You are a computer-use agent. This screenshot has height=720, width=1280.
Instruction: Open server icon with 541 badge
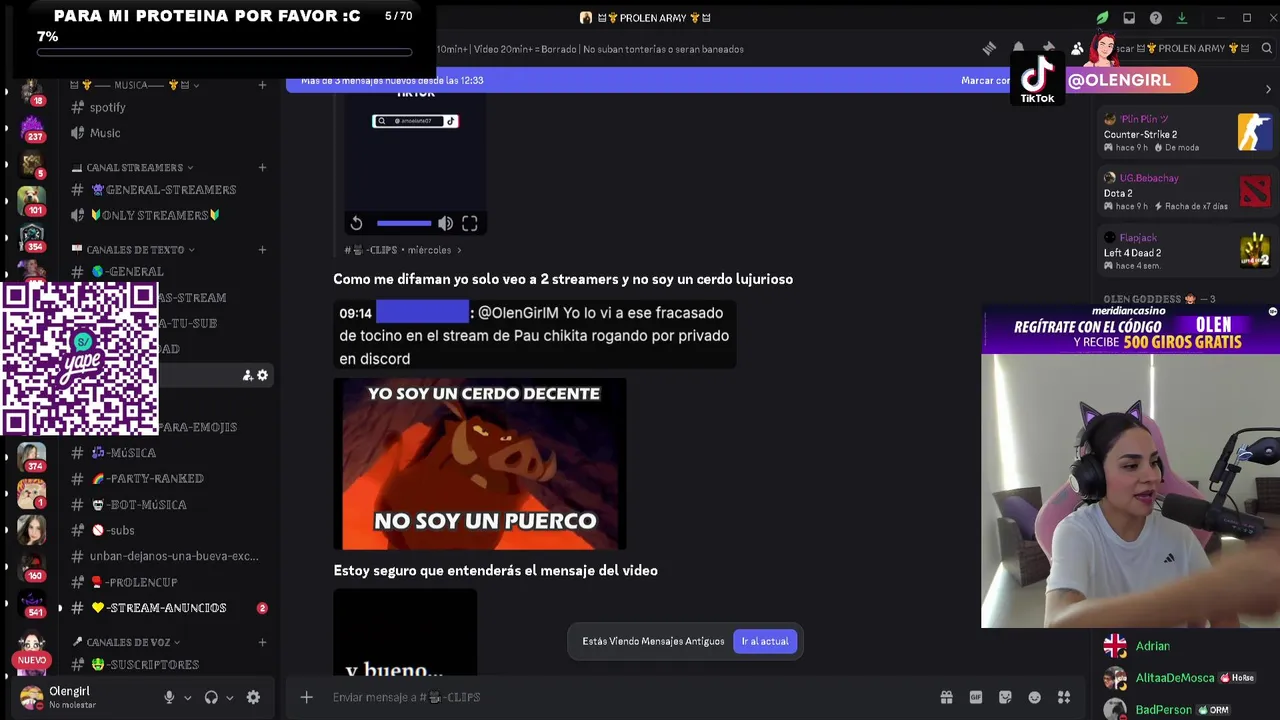point(32,603)
